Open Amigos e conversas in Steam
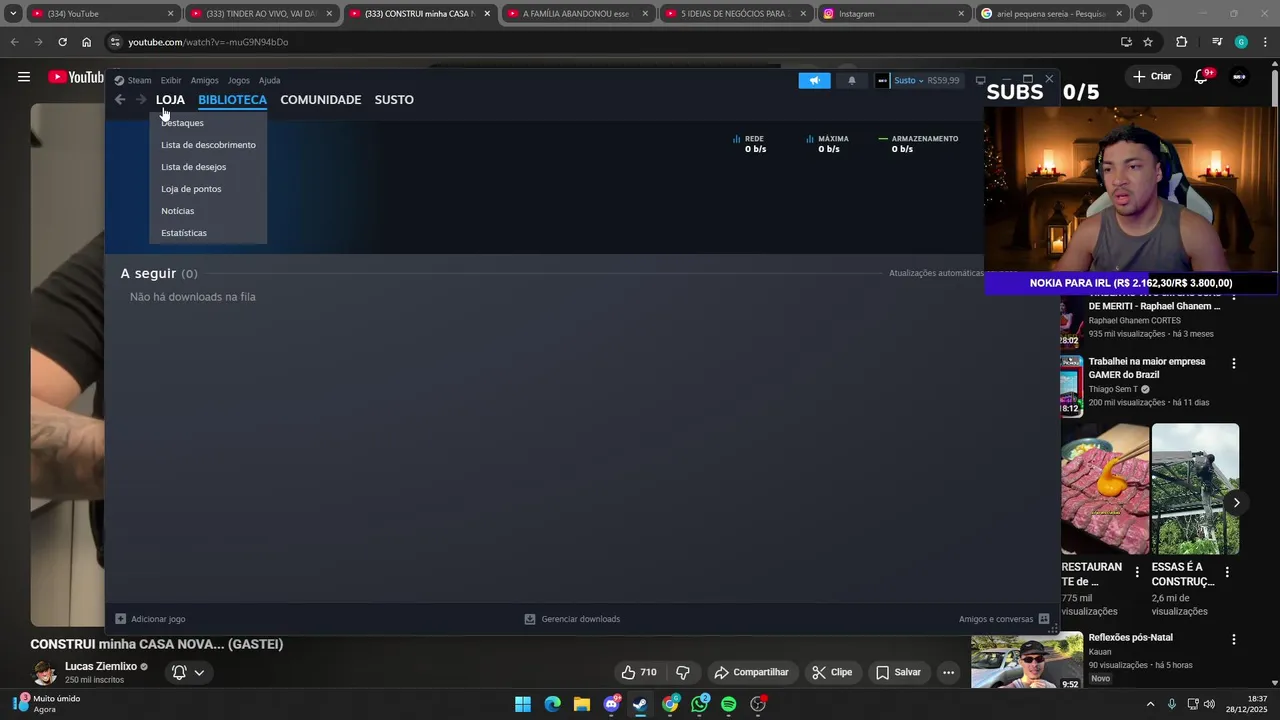This screenshot has width=1280, height=720. point(1004,619)
